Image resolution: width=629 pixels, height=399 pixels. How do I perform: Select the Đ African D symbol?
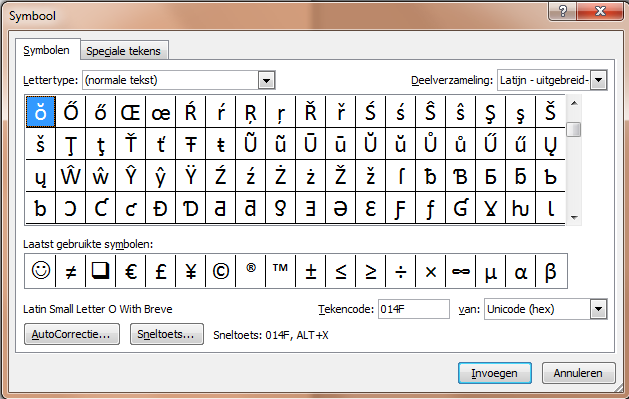coord(160,208)
